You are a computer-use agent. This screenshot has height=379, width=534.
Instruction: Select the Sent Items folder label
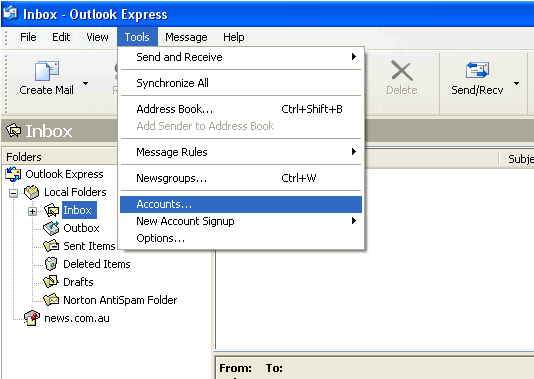[x=90, y=246]
